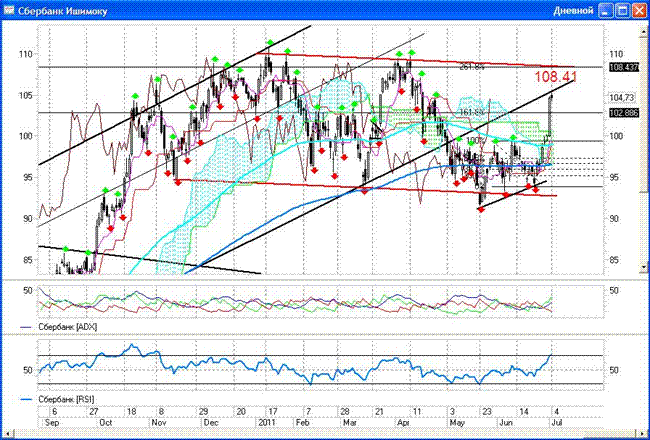The image size is (650, 440).
Task: Select the 161.8% Fibonacci level label
Action: (x=472, y=112)
